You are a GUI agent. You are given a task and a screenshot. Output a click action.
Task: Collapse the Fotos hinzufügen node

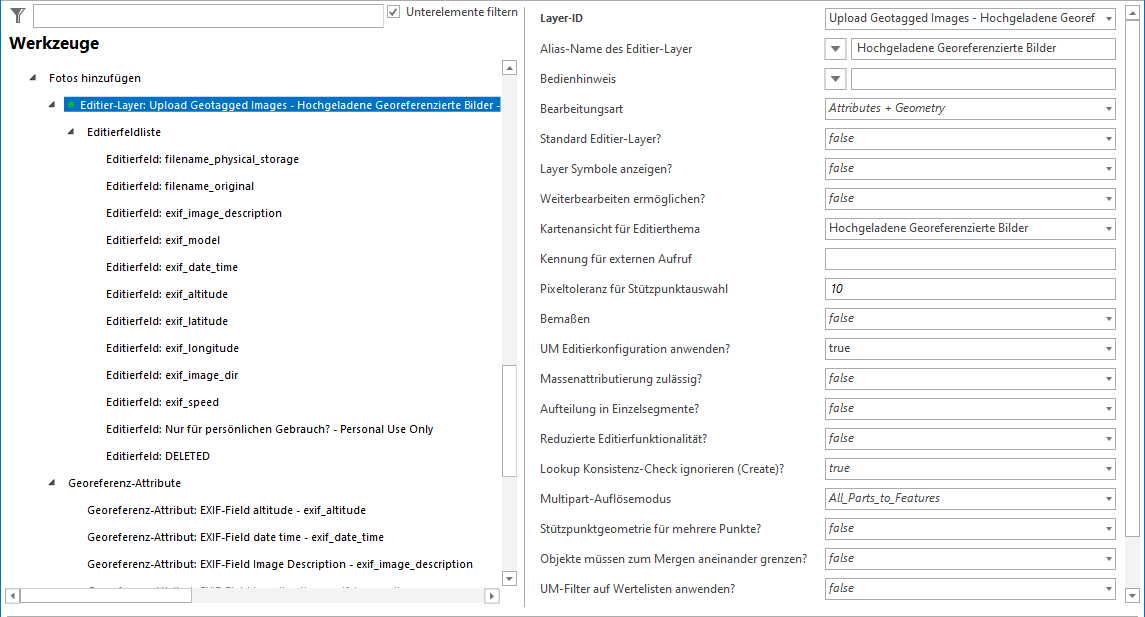click(33, 78)
